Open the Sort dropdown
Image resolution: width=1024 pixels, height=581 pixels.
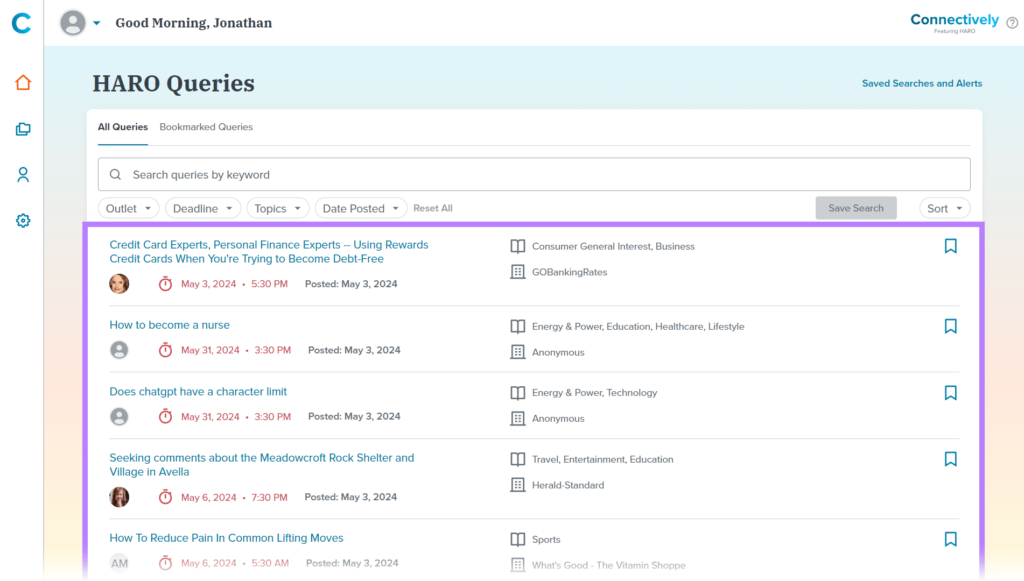[944, 208]
